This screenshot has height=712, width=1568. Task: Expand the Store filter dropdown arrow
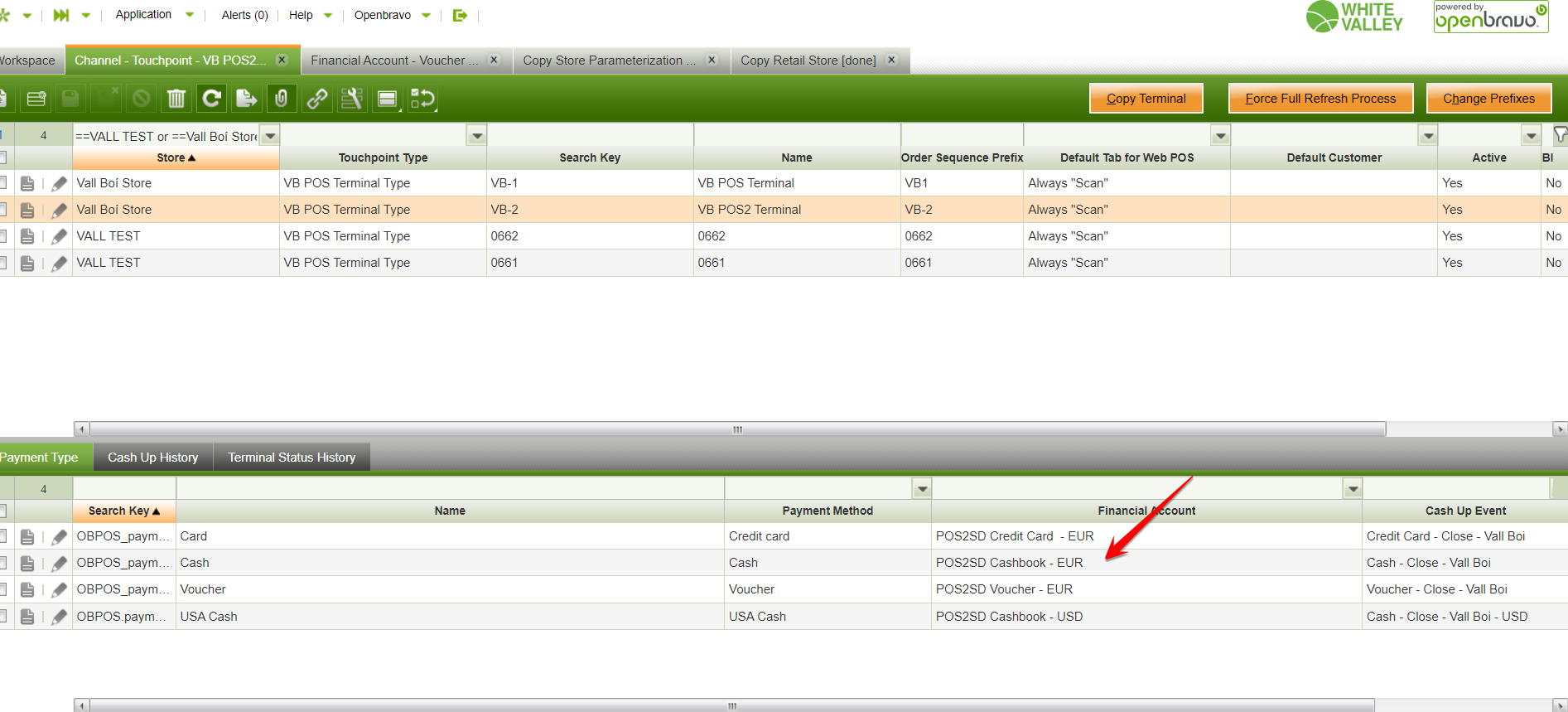click(x=270, y=136)
